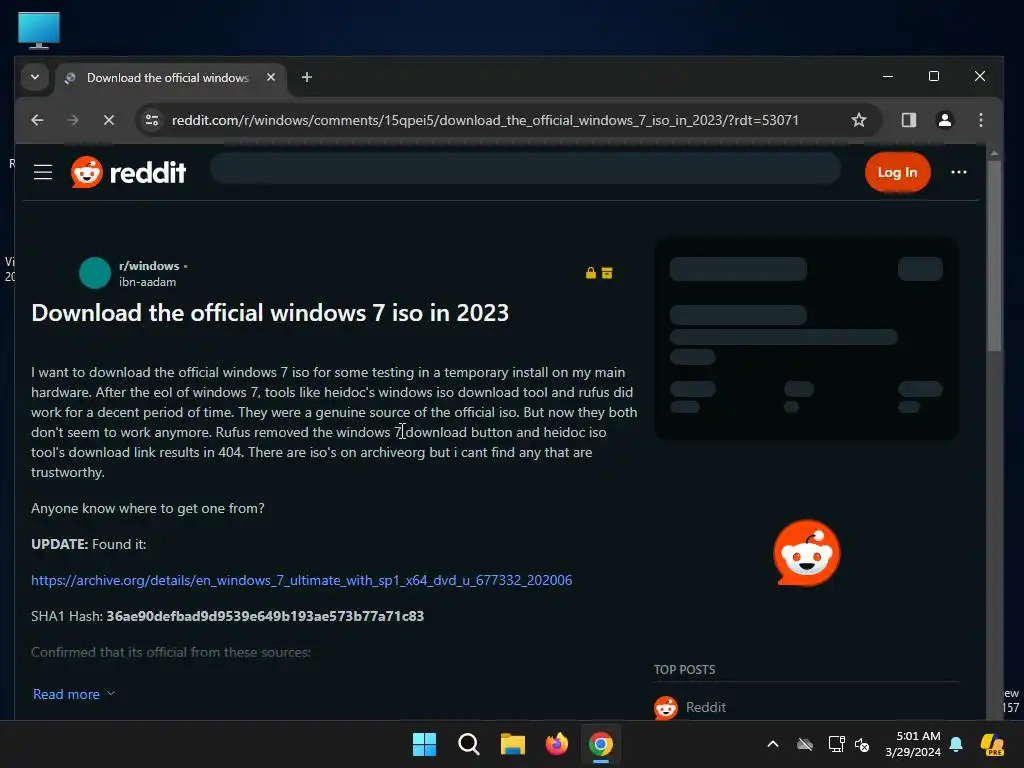Image resolution: width=1024 pixels, height=768 pixels.
Task: Click the Chrome taskbar icon
Action: coord(601,744)
